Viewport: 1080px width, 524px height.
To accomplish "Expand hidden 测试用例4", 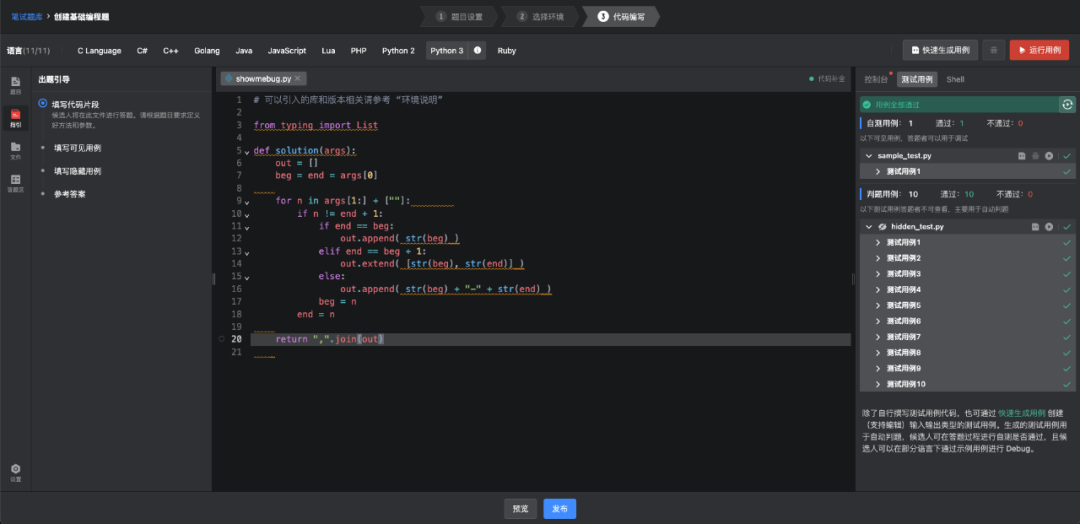I will [x=878, y=289].
